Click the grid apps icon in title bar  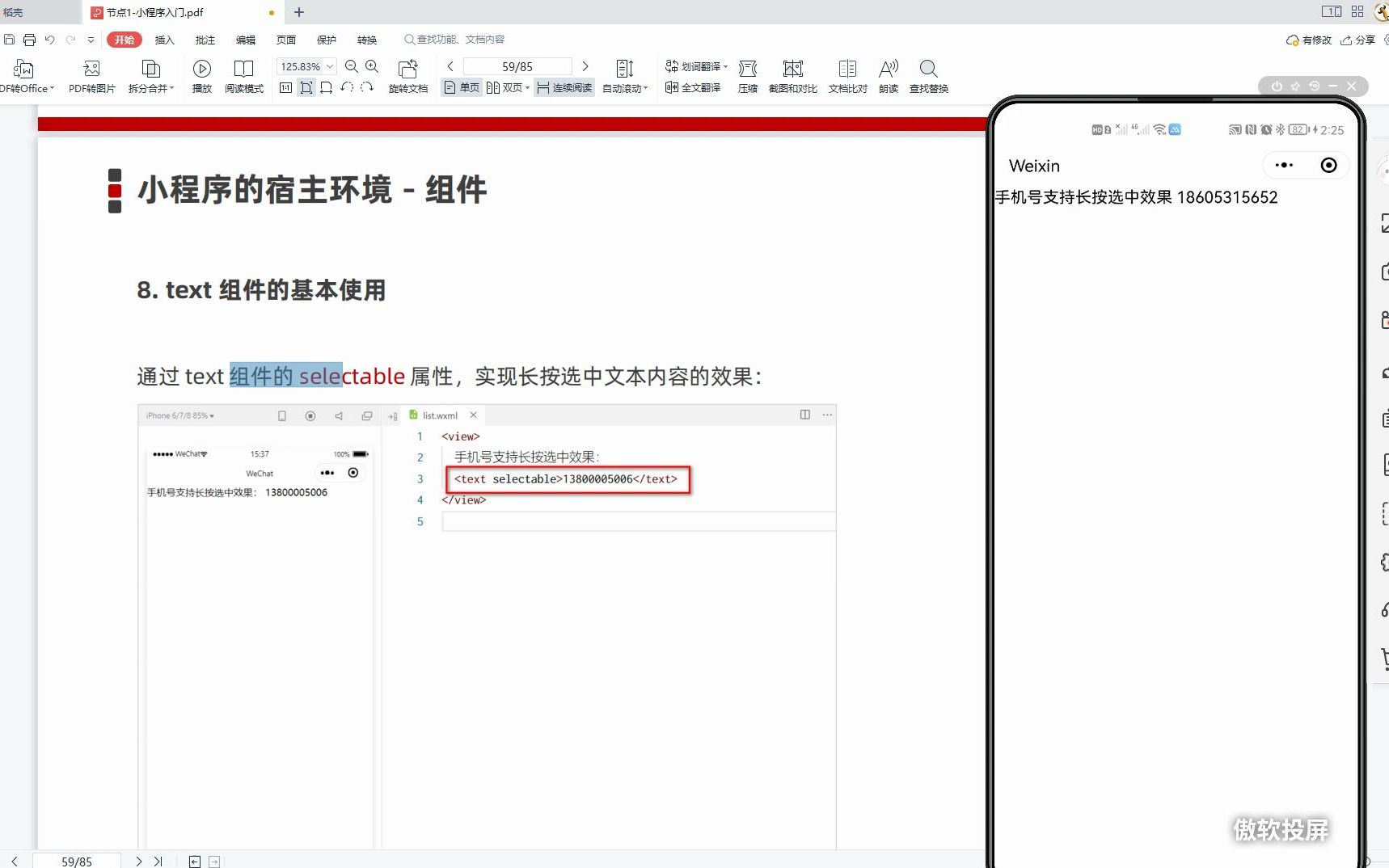[1357, 11]
